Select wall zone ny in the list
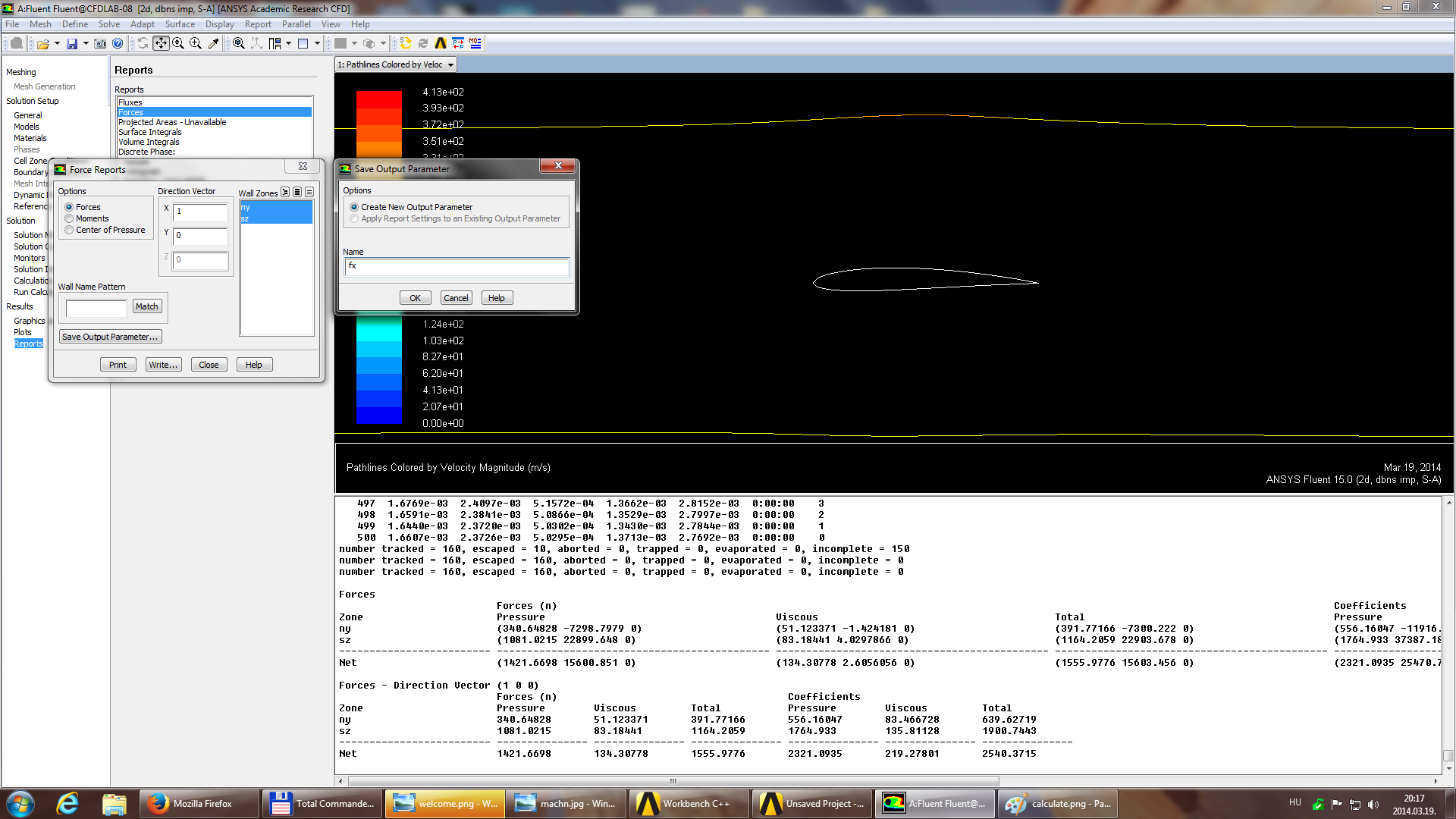Viewport: 1456px width, 819px height. (276, 207)
